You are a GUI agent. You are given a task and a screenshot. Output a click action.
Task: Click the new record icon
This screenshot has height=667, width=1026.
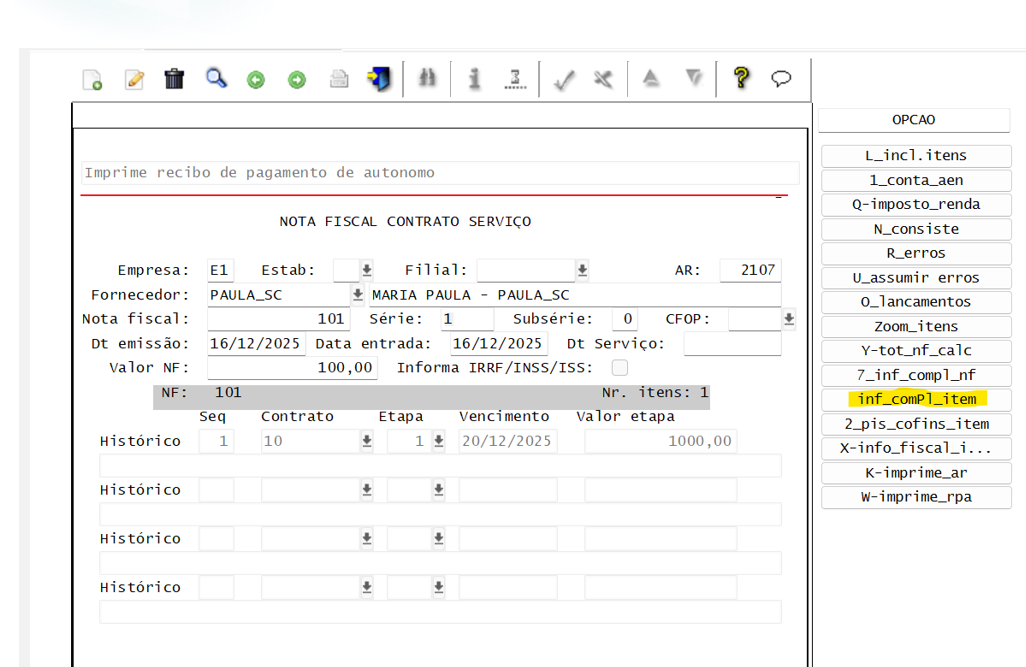point(92,80)
